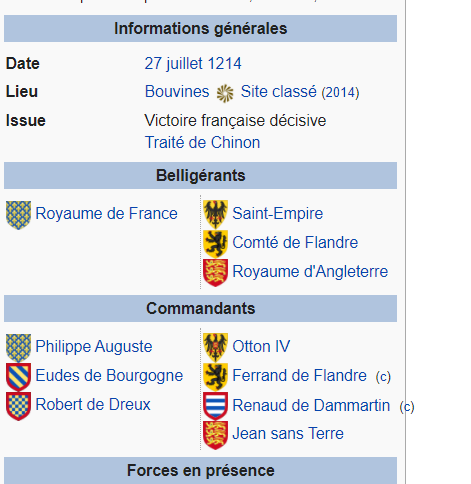
Task: Click the Holy Roman eagle shield beside Saint-Empire
Action: (216, 214)
